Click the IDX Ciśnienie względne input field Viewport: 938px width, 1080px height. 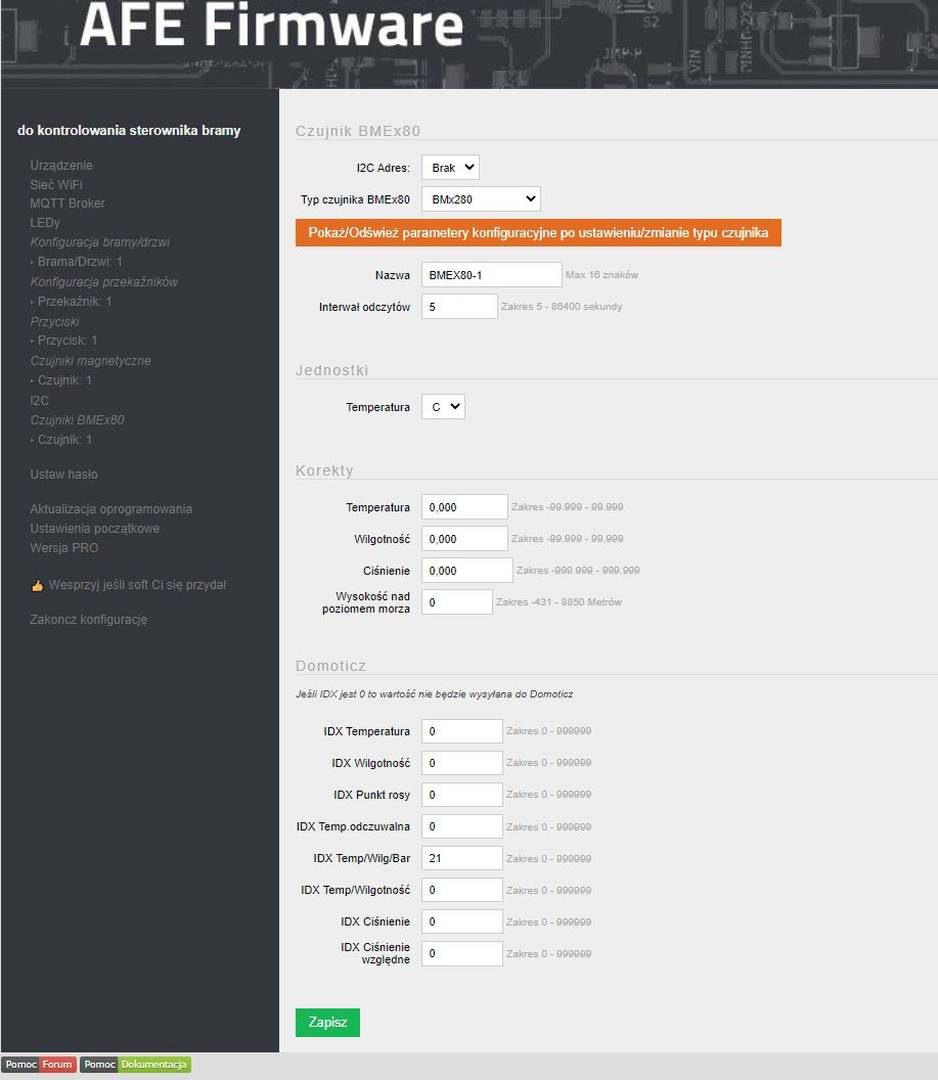[x=462, y=953]
